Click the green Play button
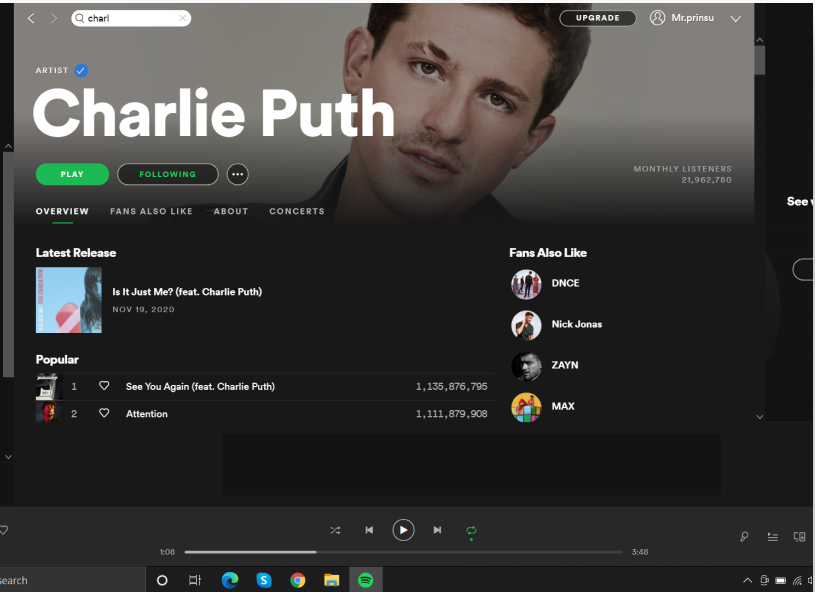 coord(72,174)
